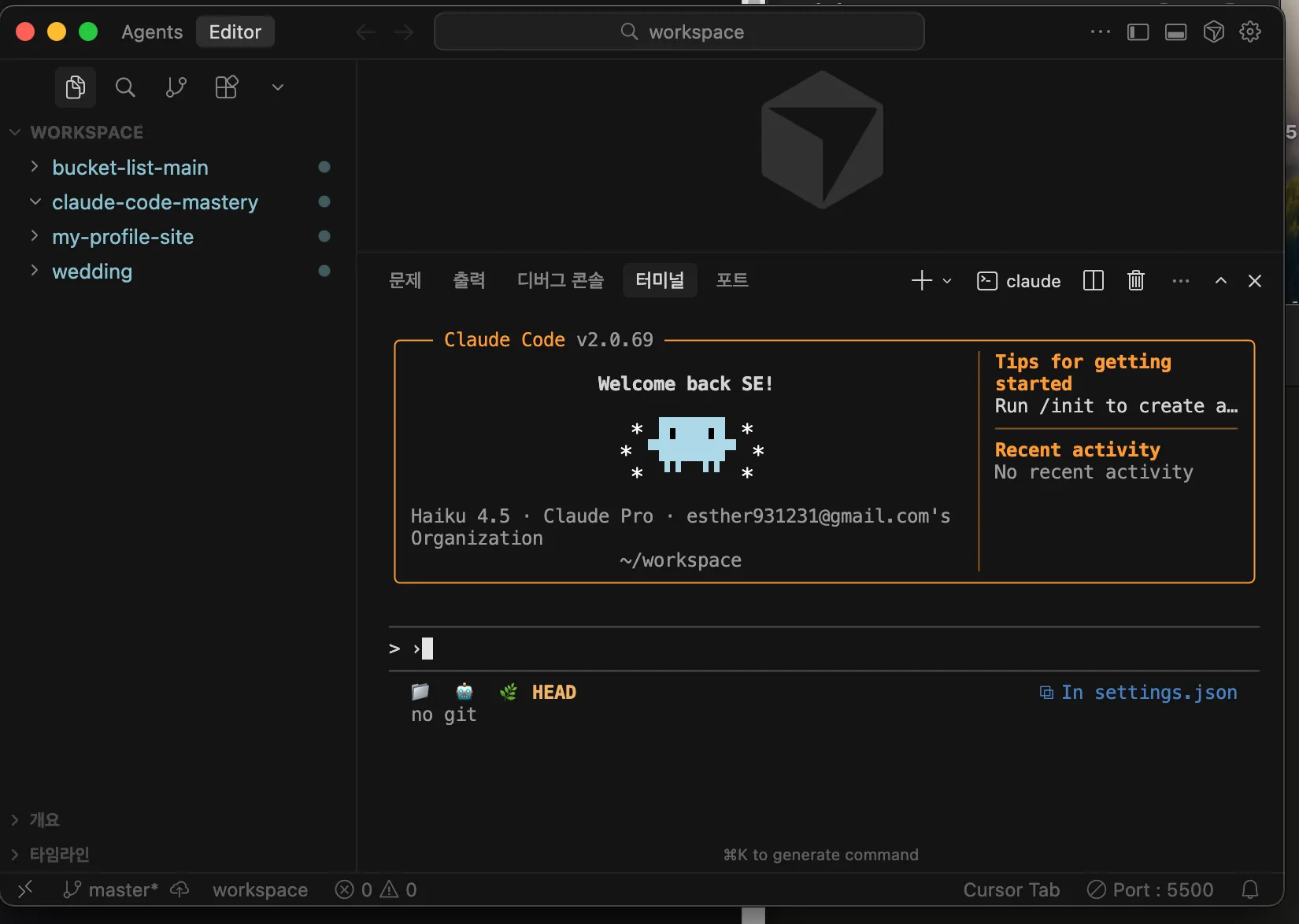This screenshot has height=924, width=1299.
Task: Open errors and warnings count
Action: (x=376, y=889)
